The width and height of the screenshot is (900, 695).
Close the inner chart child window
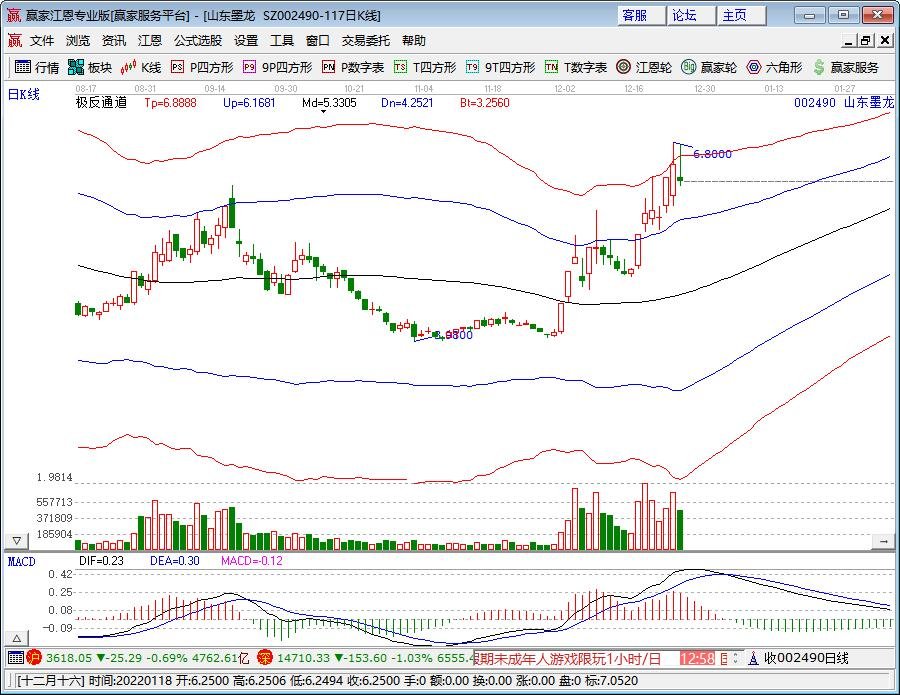[885, 40]
